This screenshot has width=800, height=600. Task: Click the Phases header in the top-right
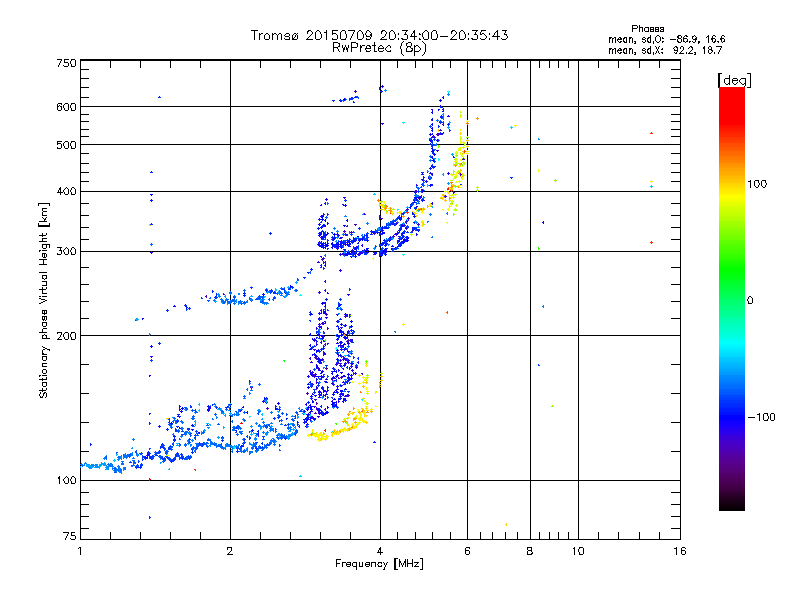pyautogui.click(x=648, y=28)
